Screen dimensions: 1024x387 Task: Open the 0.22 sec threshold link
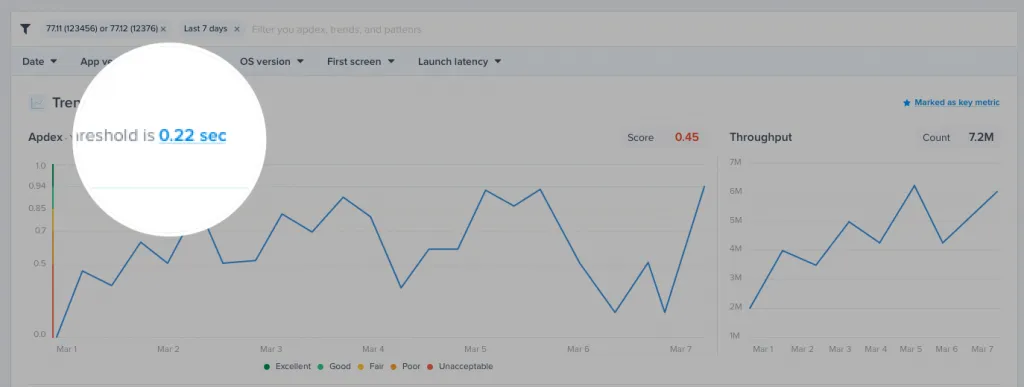pyautogui.click(x=193, y=136)
